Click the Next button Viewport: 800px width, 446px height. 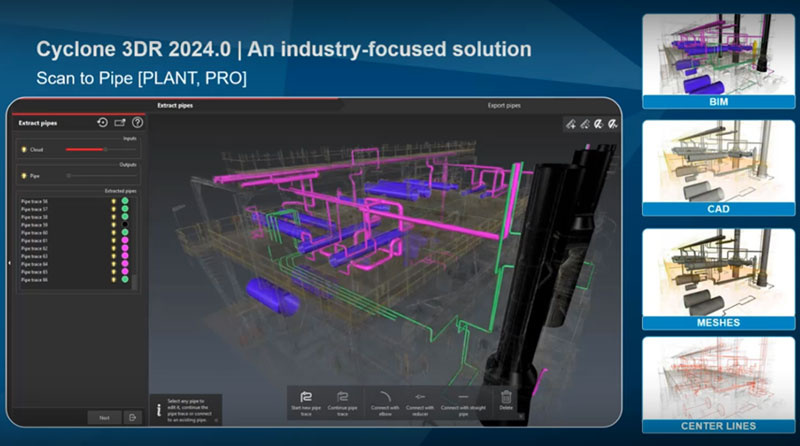click(104, 417)
